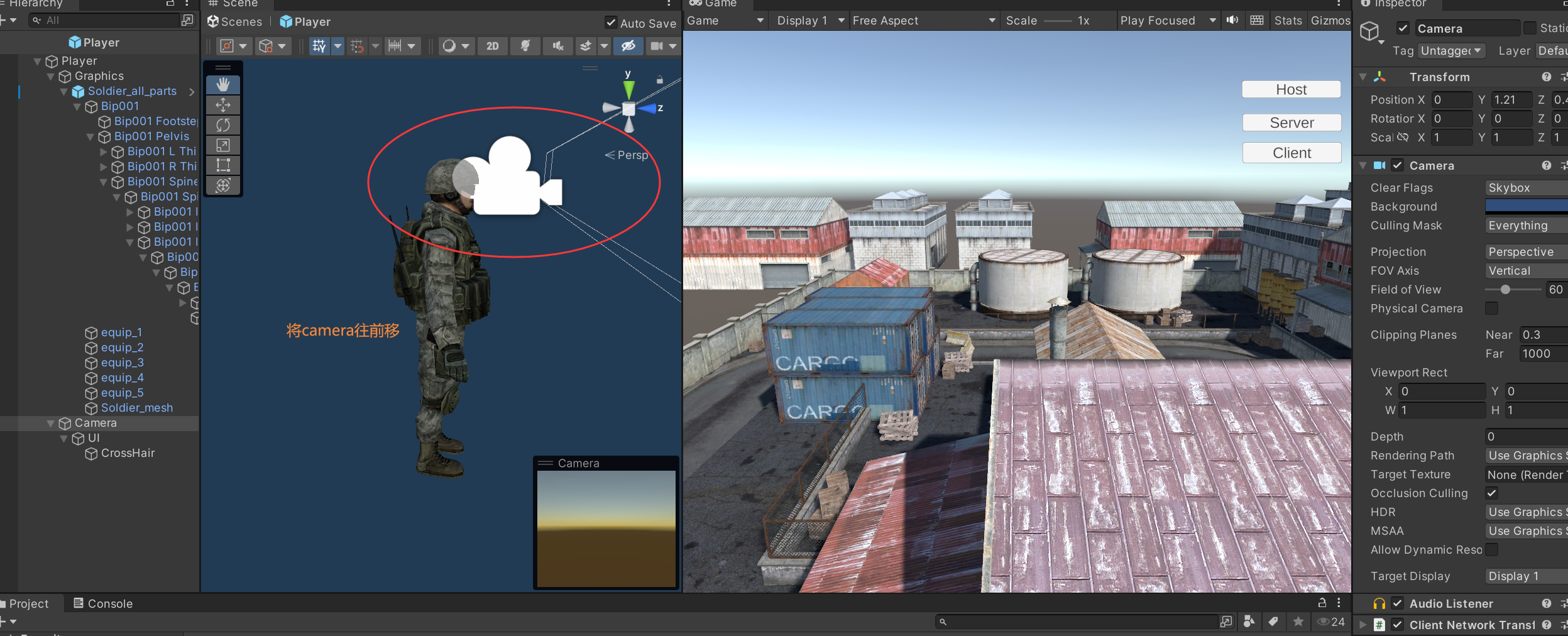This screenshot has width=1568, height=636.
Task: Toggle the Audio Listener enabled checkbox
Action: click(x=1398, y=603)
